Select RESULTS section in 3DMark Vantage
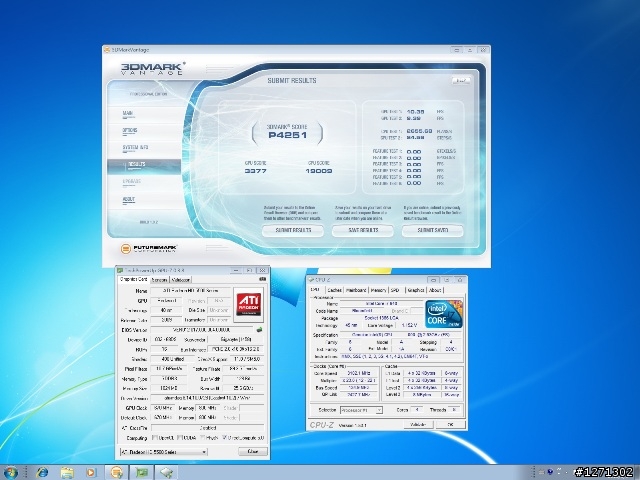Viewport: 640px width, 480px height. click(x=144, y=165)
